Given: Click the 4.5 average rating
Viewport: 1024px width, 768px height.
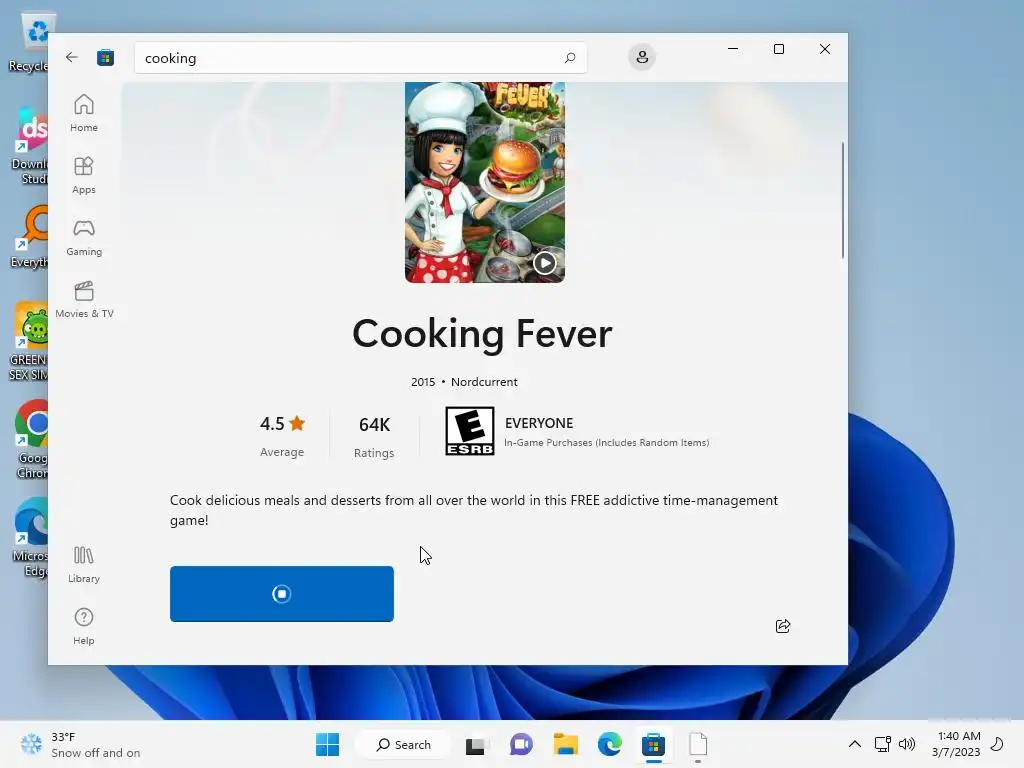Looking at the screenshot, I should [x=282, y=436].
